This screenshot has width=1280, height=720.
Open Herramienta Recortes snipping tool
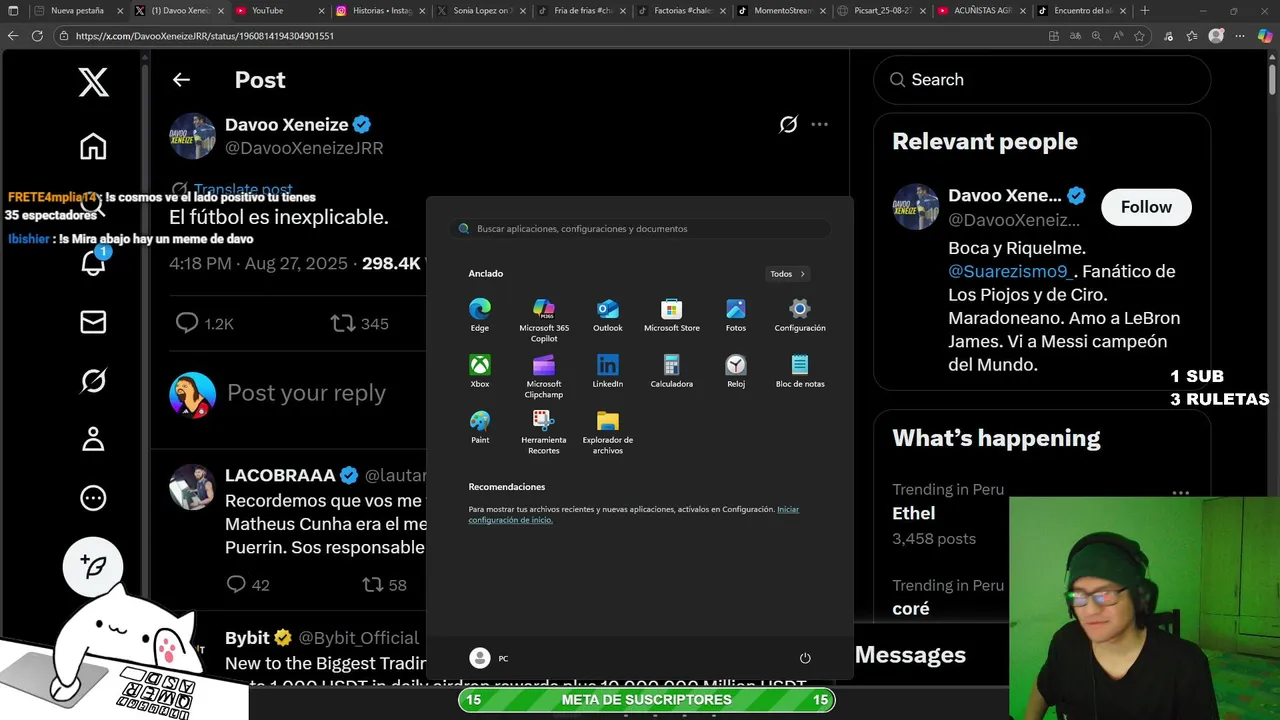click(x=544, y=431)
